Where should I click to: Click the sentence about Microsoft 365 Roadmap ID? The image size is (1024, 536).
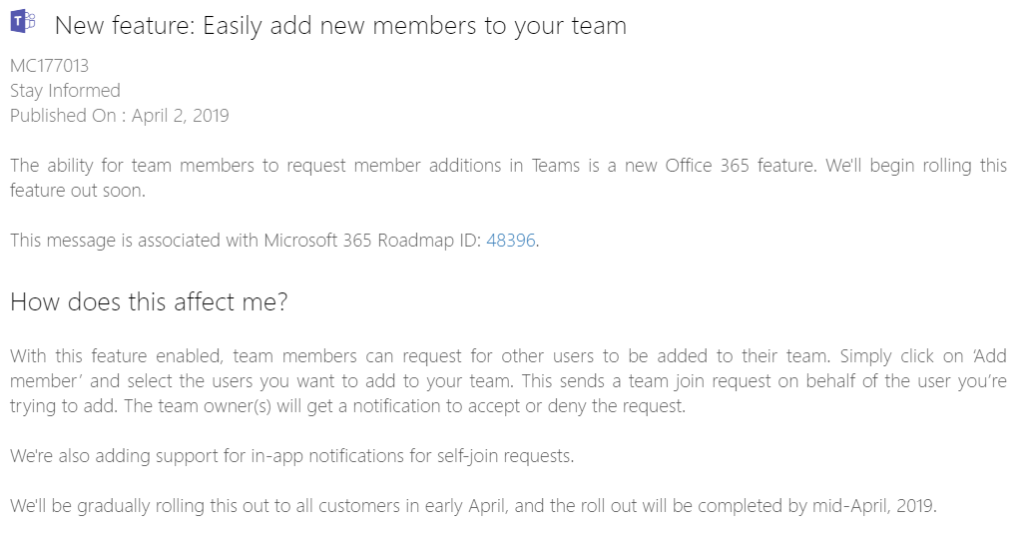click(x=274, y=240)
